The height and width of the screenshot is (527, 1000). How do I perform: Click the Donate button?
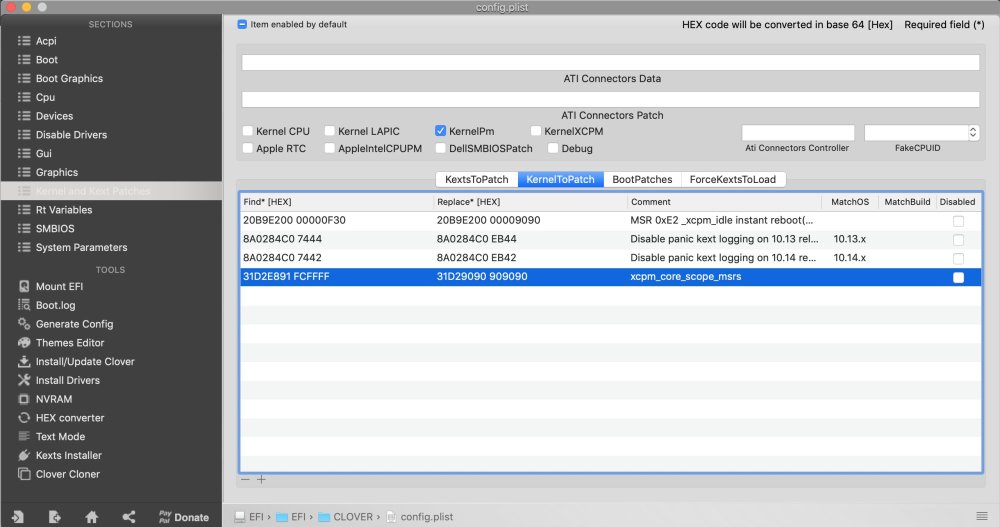(183, 517)
